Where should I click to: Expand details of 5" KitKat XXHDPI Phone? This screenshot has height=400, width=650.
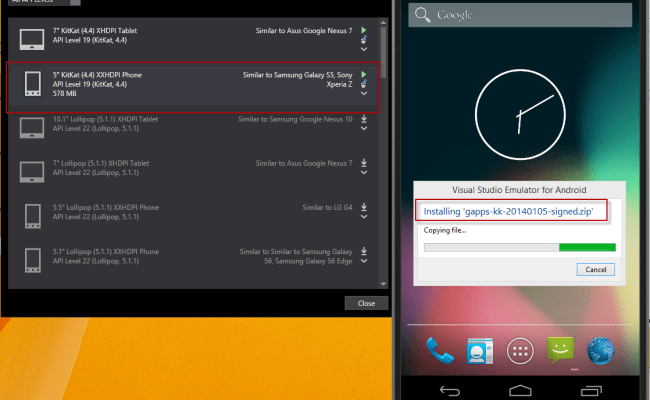(364, 94)
